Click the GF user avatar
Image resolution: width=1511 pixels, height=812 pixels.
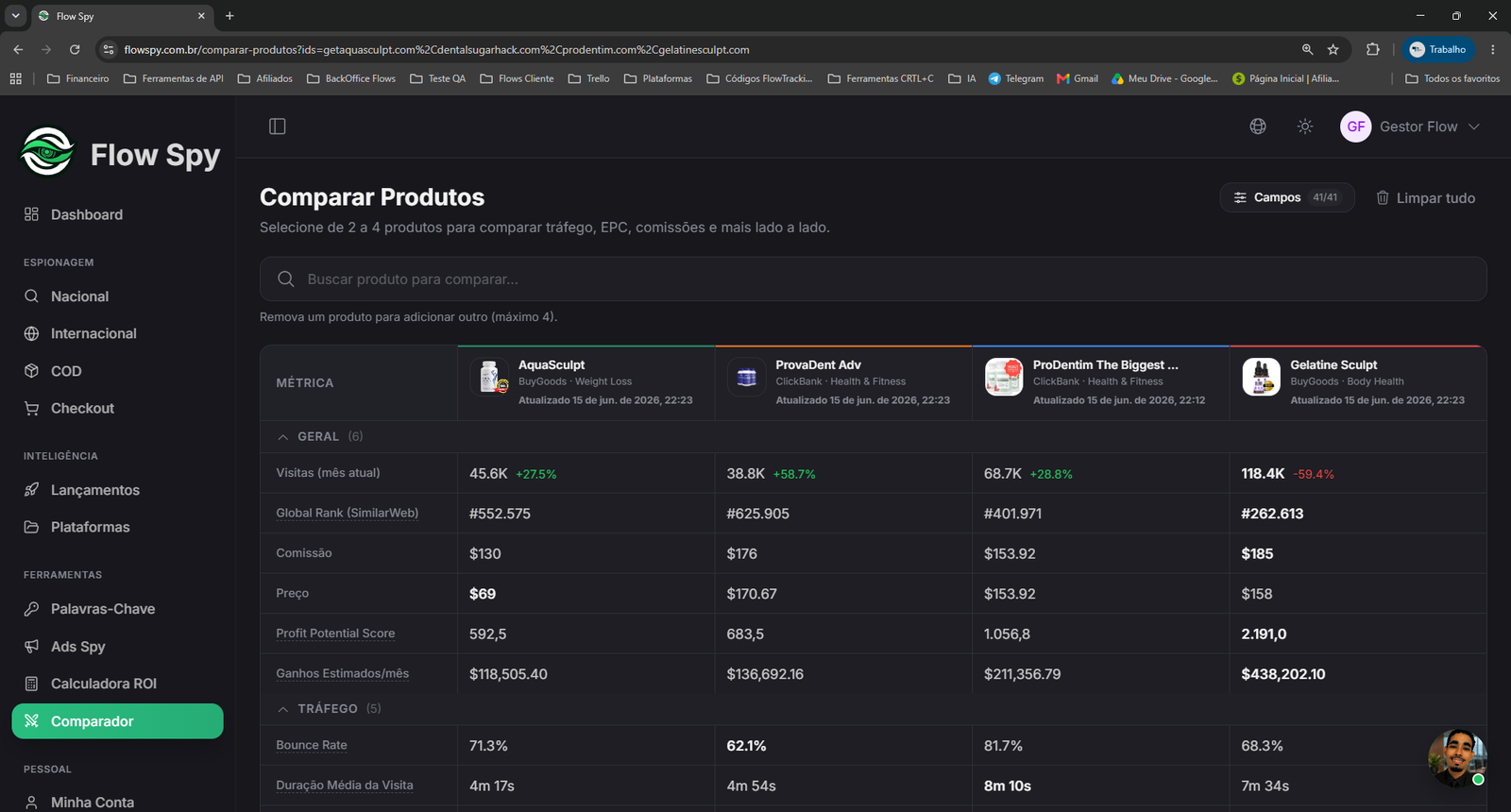tap(1356, 127)
